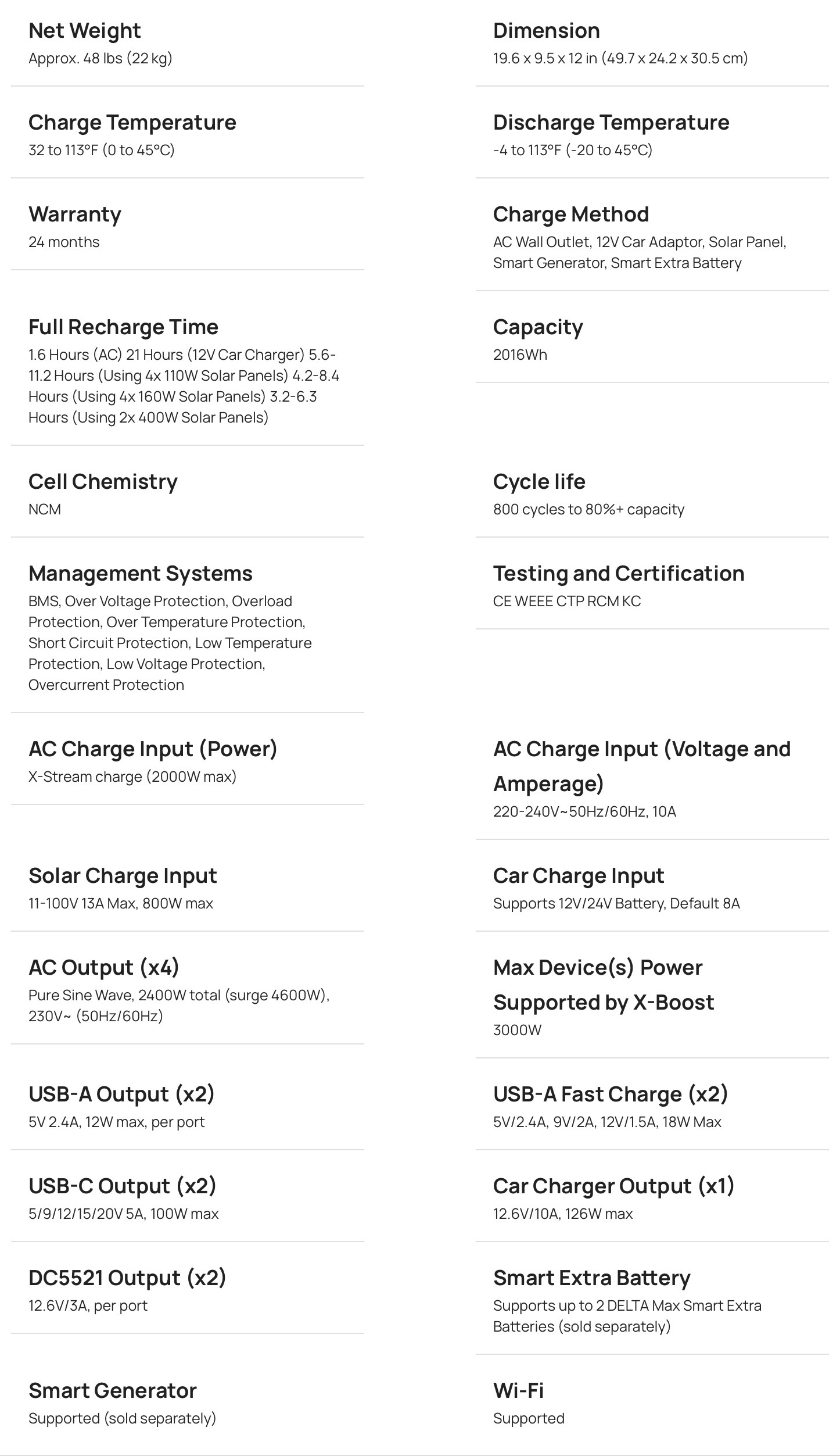The height and width of the screenshot is (1456, 840).
Task: Click the Full Recharge Time heading
Action: click(x=123, y=327)
